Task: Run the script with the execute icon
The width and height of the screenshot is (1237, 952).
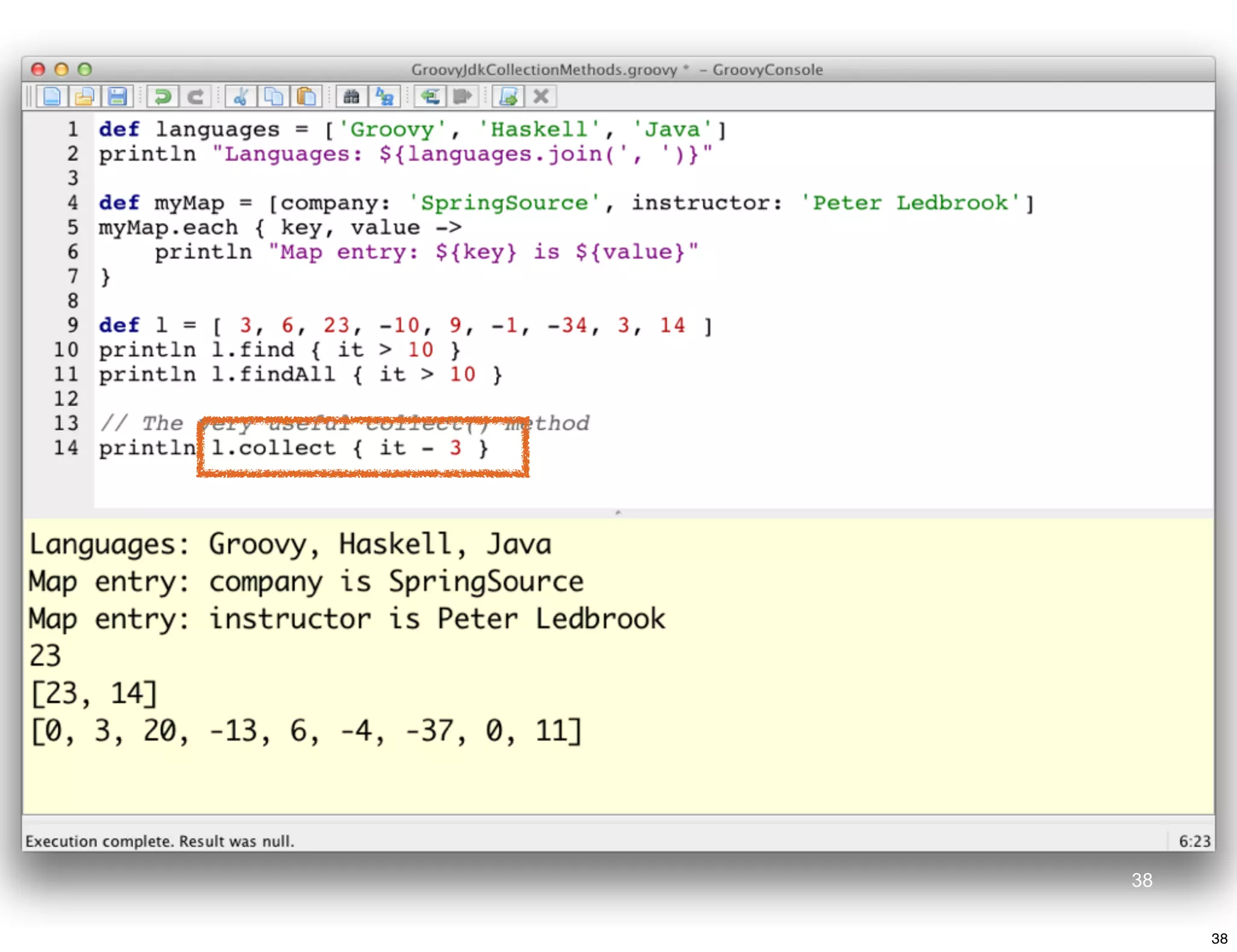Action: 509,97
